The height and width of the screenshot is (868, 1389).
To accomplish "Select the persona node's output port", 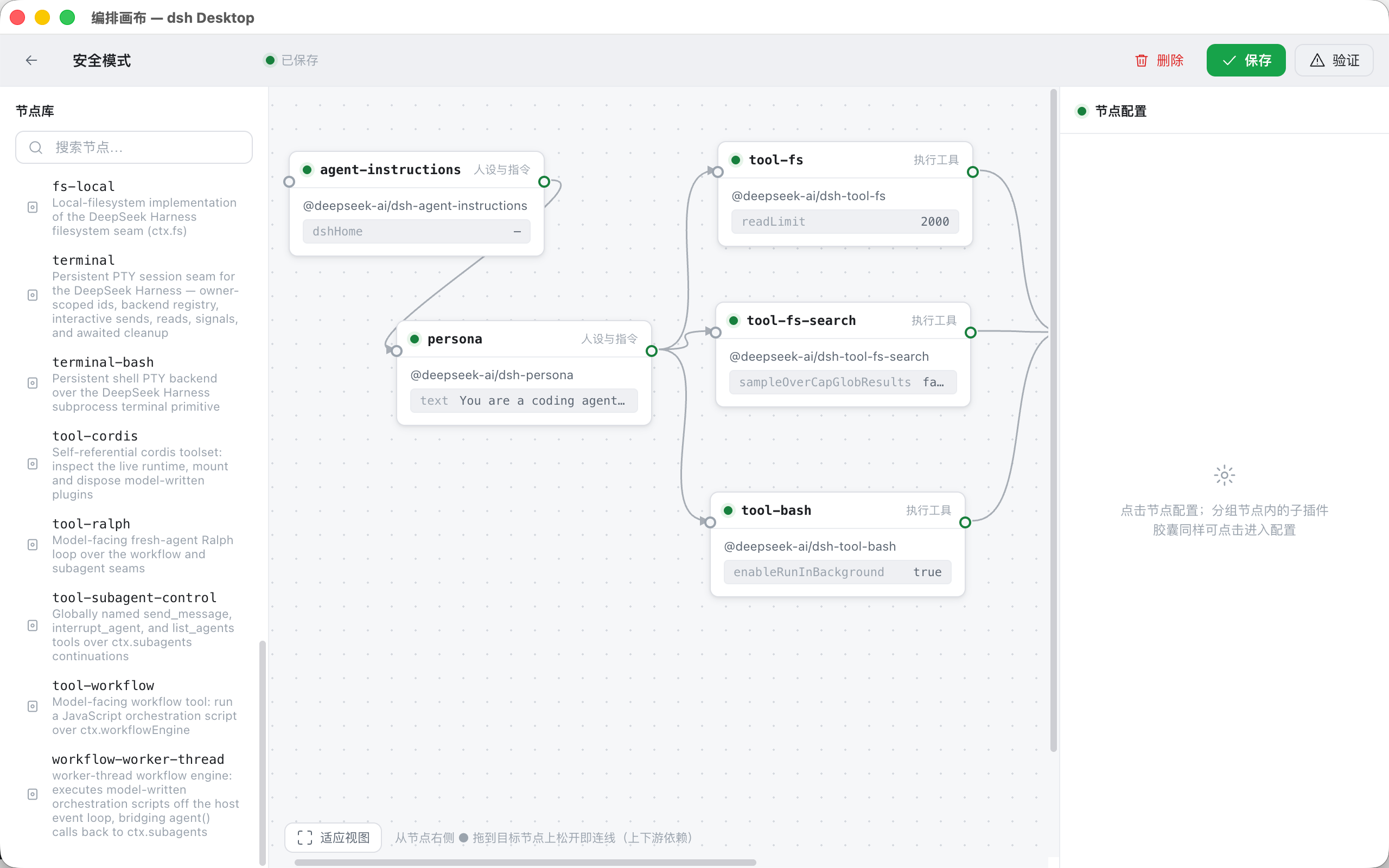I will click(652, 352).
